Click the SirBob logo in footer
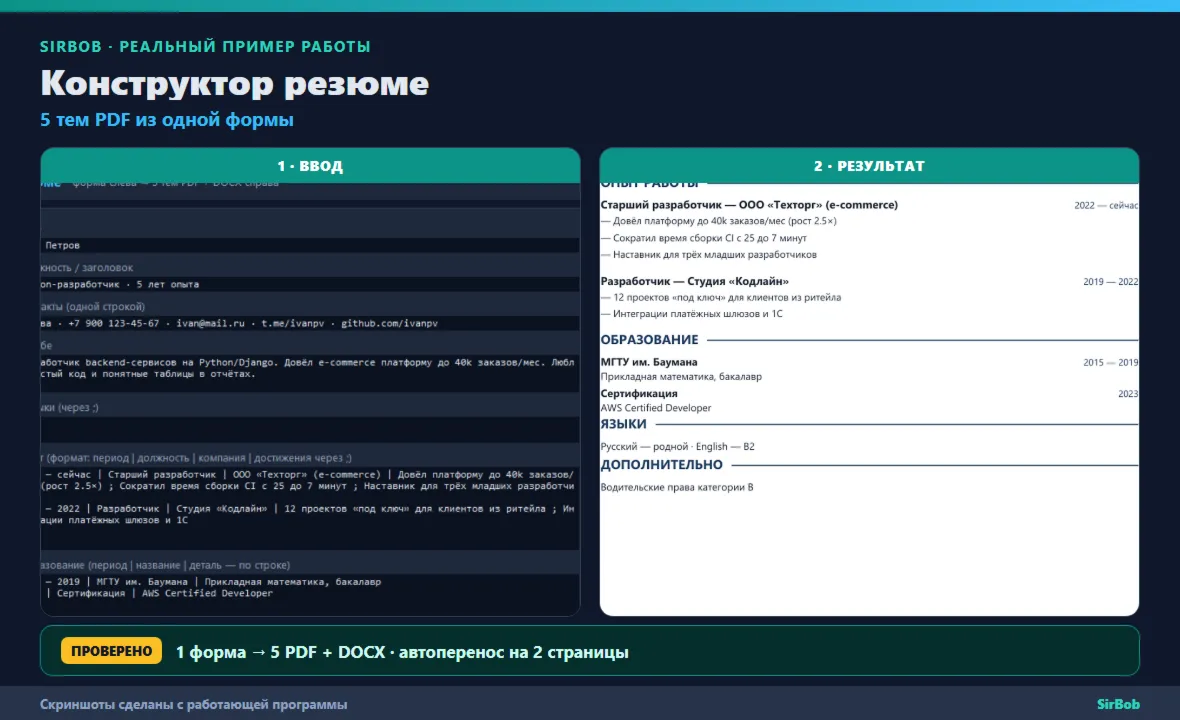Screen dimensions: 1180x720 pos(1118,704)
